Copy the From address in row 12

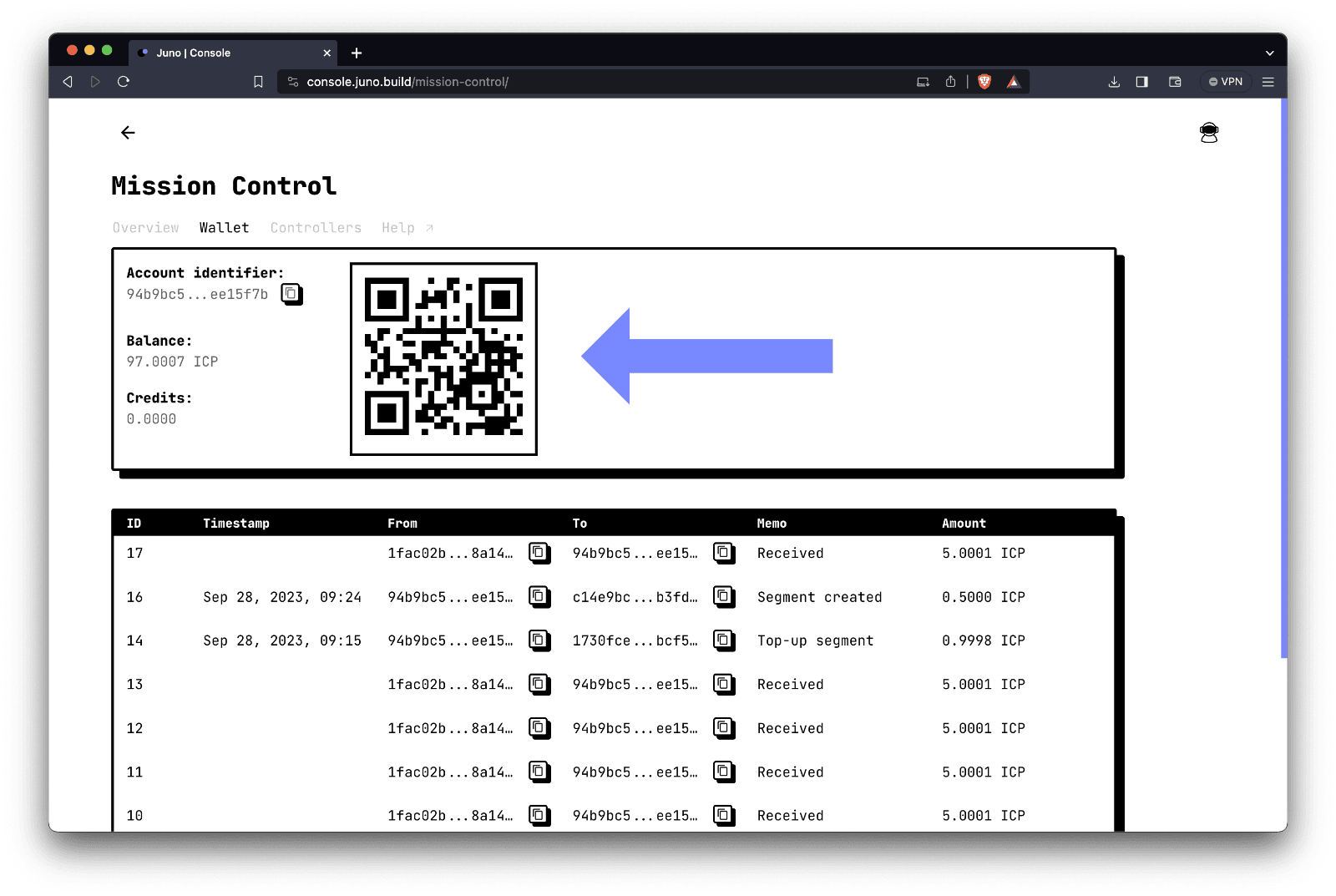(x=539, y=728)
